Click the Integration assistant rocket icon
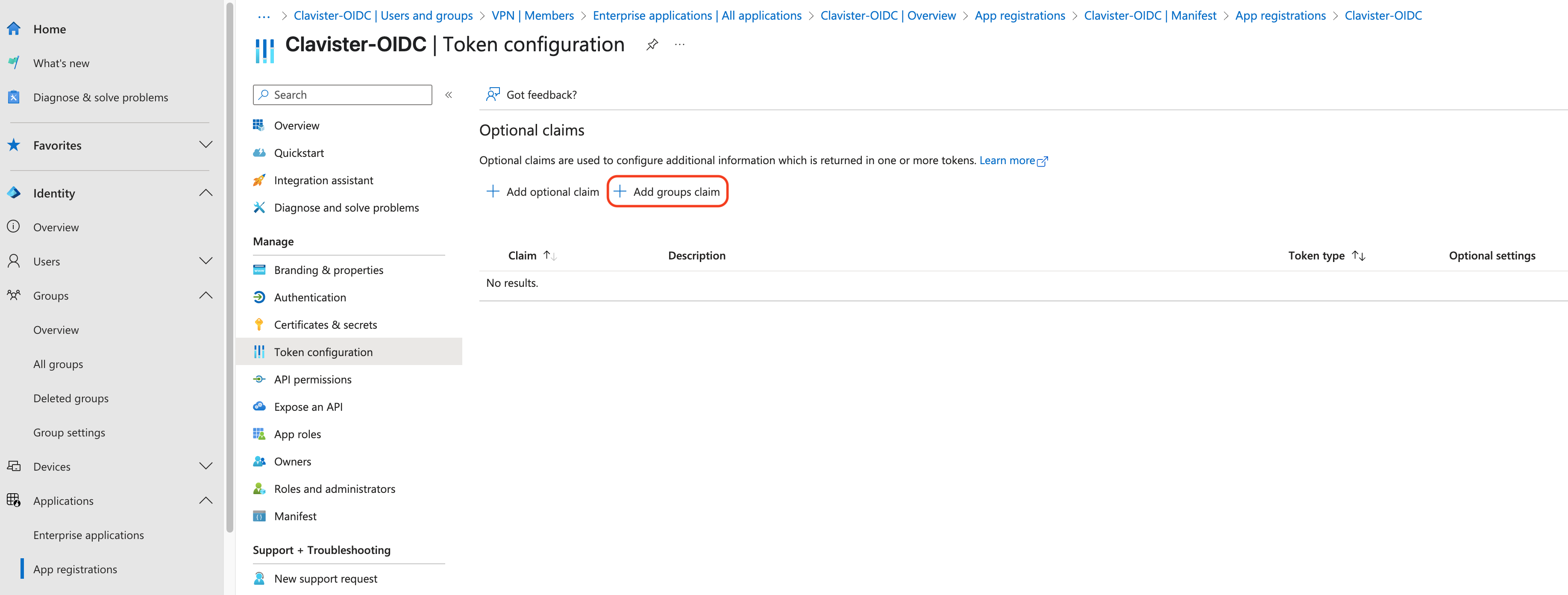The width and height of the screenshot is (1568, 595). tap(259, 180)
